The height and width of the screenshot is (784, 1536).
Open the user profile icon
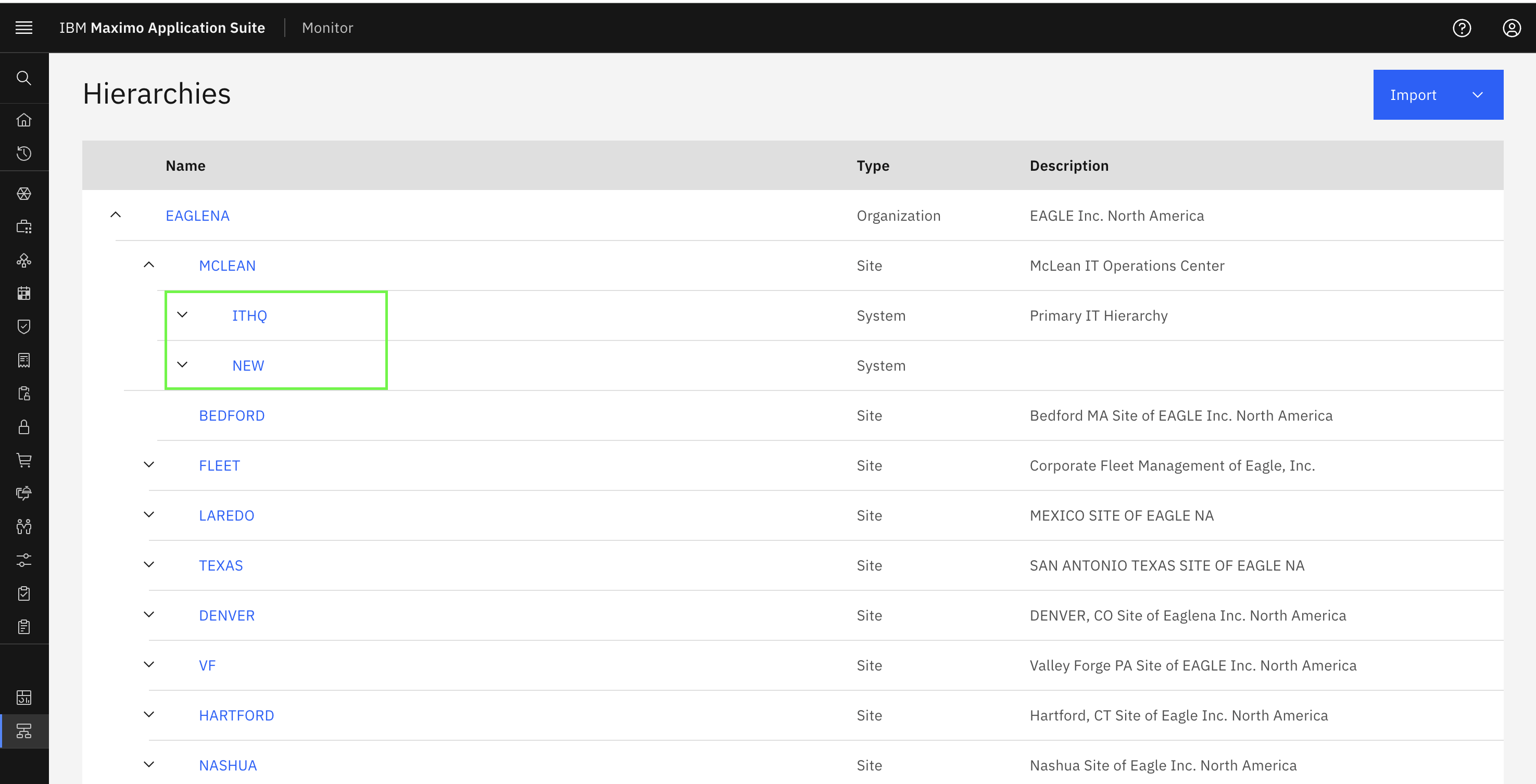tap(1512, 28)
